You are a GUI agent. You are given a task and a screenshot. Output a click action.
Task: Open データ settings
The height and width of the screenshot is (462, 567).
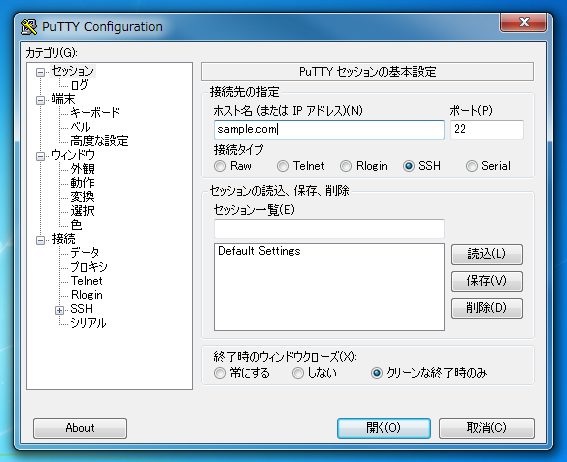point(85,253)
